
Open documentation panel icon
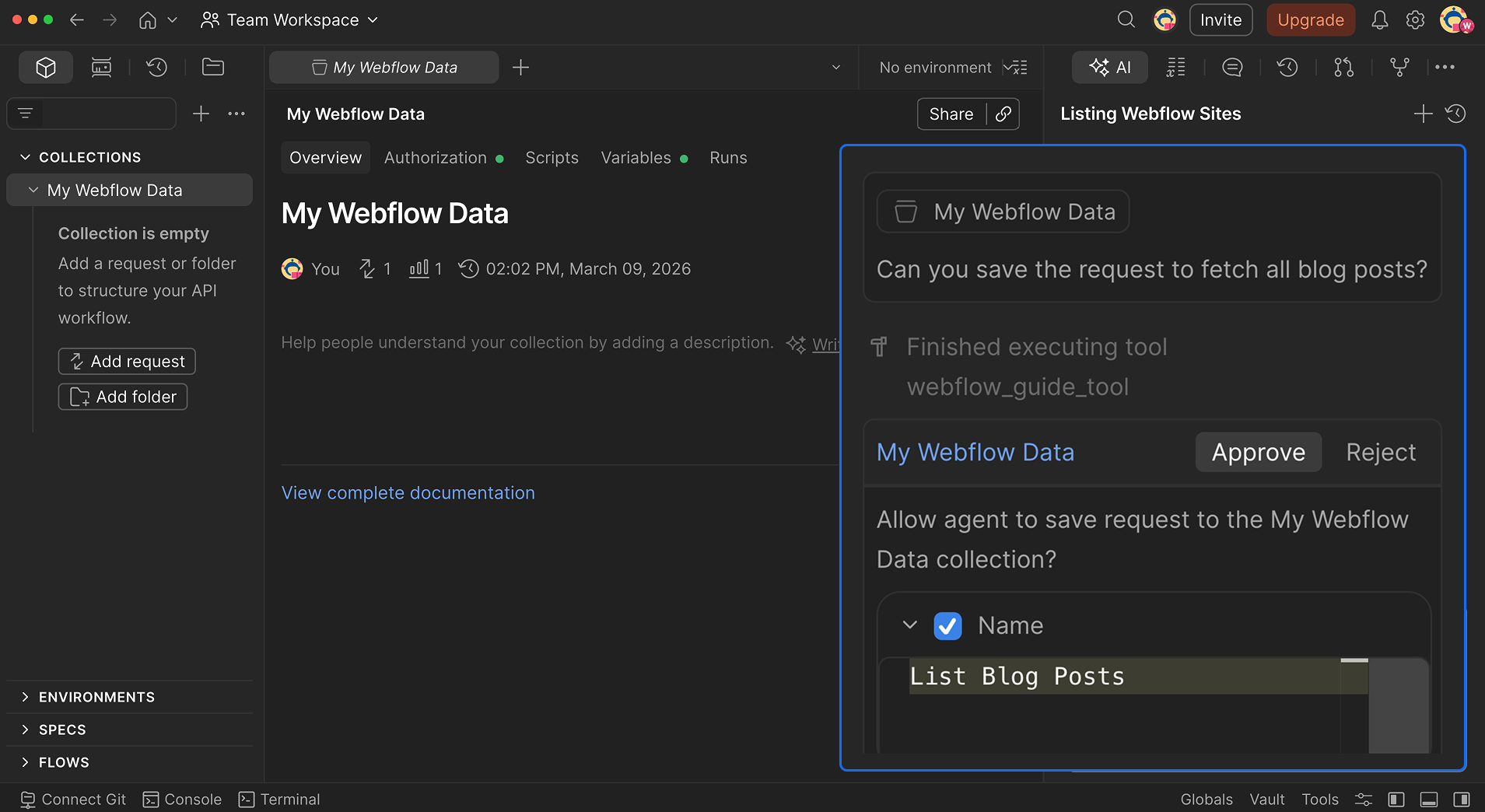pyautogui.click(x=1176, y=68)
